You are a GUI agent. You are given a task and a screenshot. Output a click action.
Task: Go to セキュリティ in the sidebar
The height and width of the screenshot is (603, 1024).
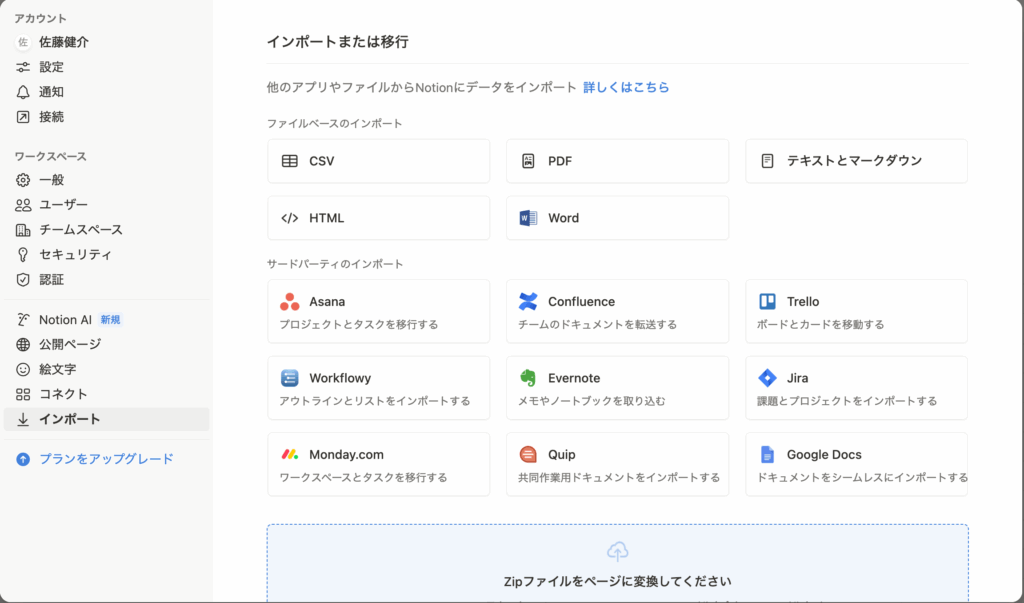[75, 255]
